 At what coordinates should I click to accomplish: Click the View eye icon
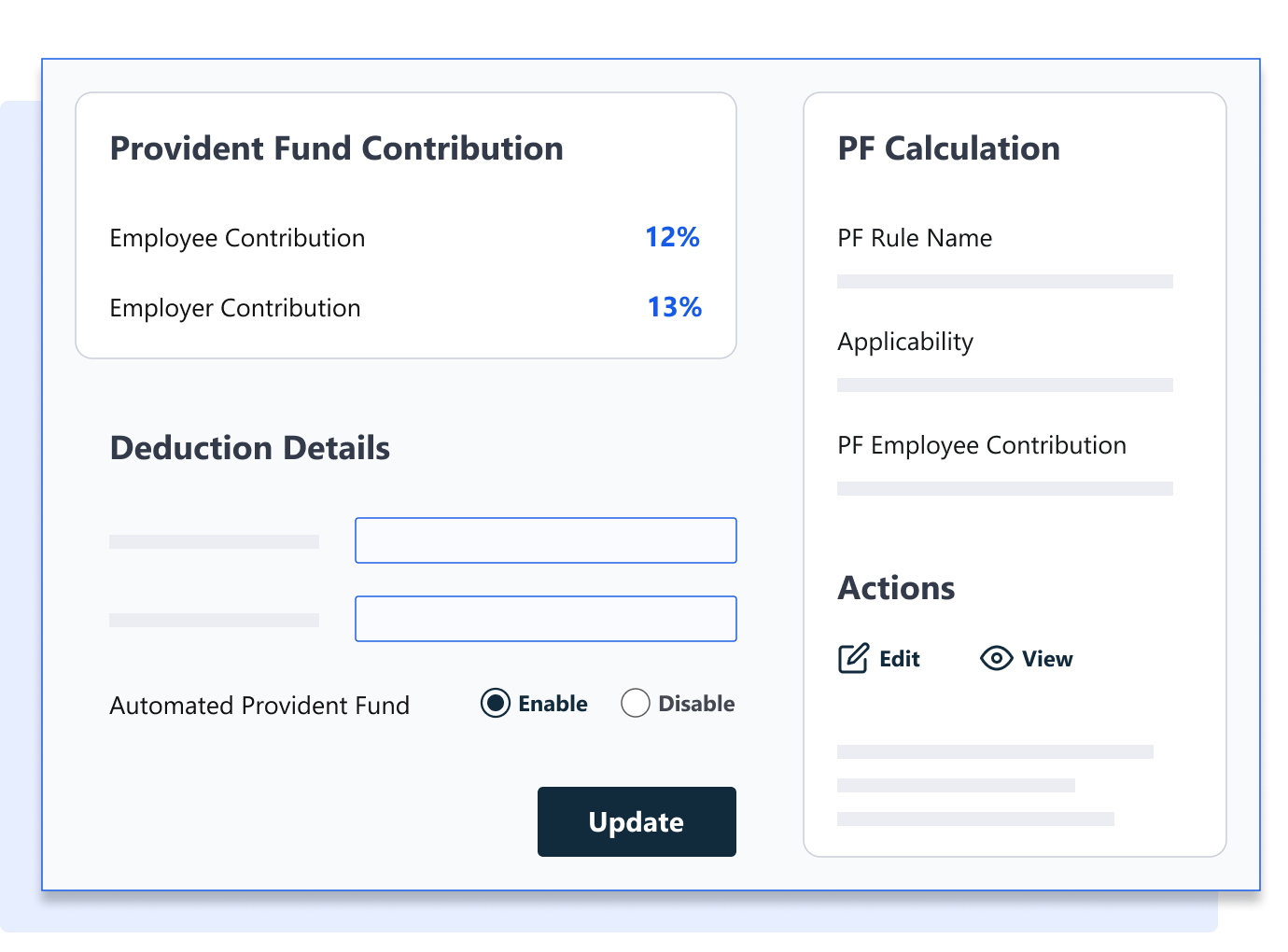coord(996,659)
